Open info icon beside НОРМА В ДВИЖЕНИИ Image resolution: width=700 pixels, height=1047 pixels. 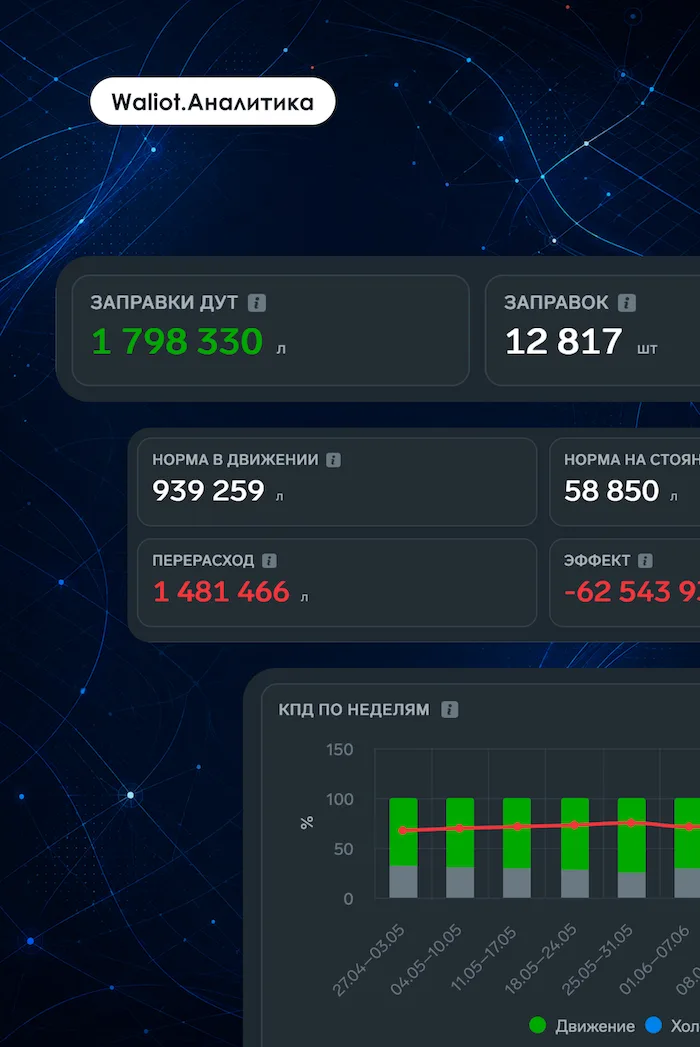(333, 460)
